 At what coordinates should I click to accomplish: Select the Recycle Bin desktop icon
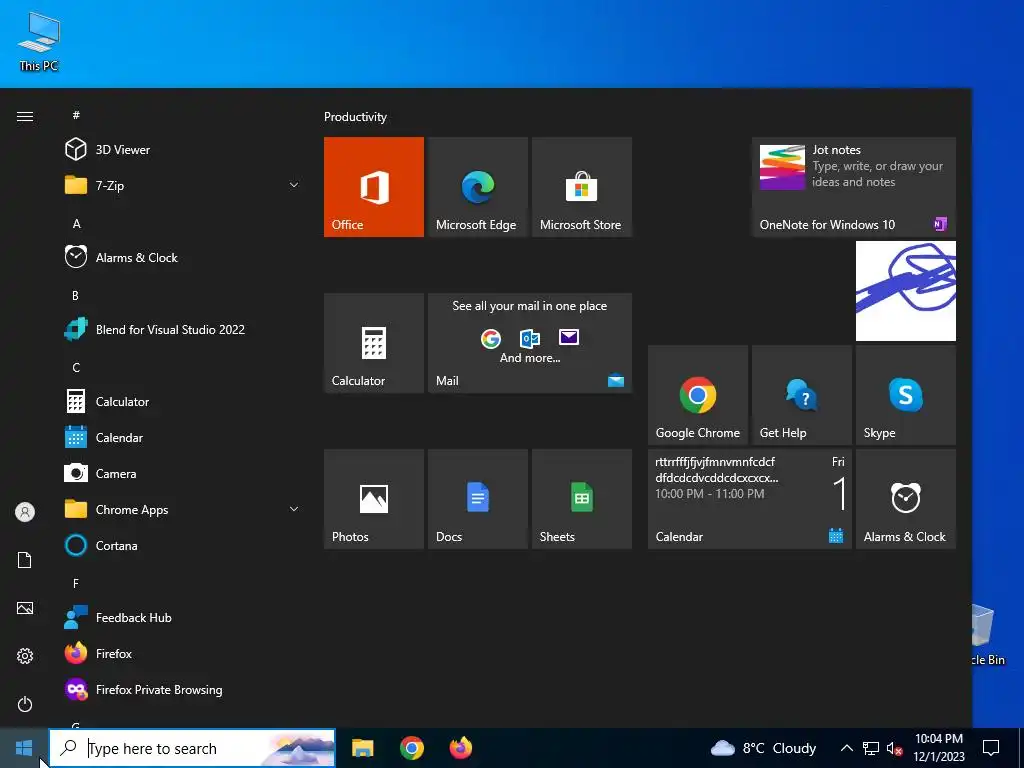point(986,635)
